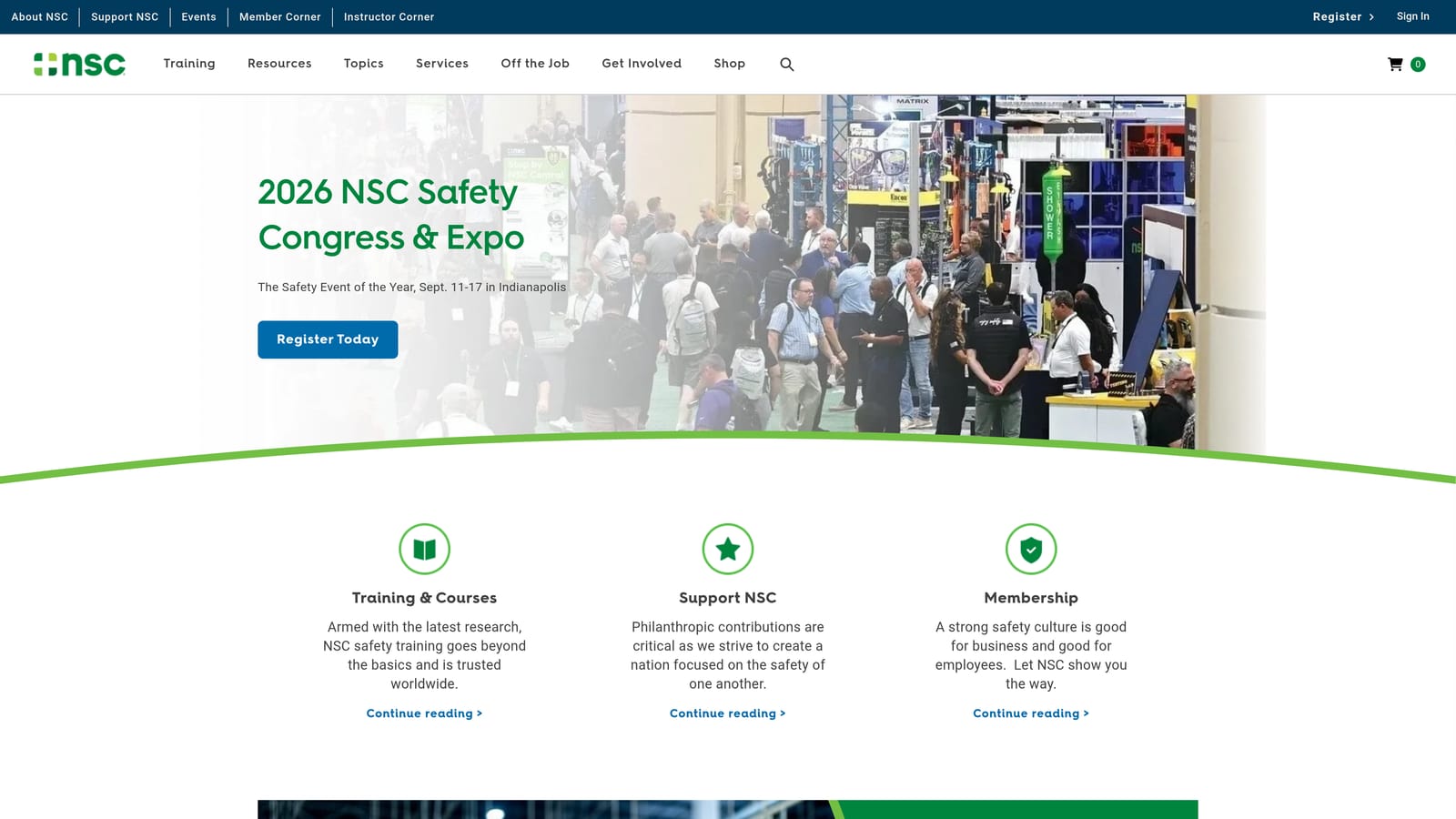Click the NSC logo
Screen dimensions: 1456x819
point(80,64)
